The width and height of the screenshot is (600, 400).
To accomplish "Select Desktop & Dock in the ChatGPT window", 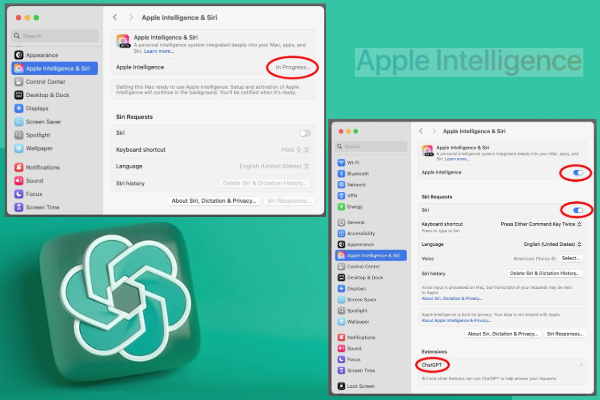I will pos(360,278).
